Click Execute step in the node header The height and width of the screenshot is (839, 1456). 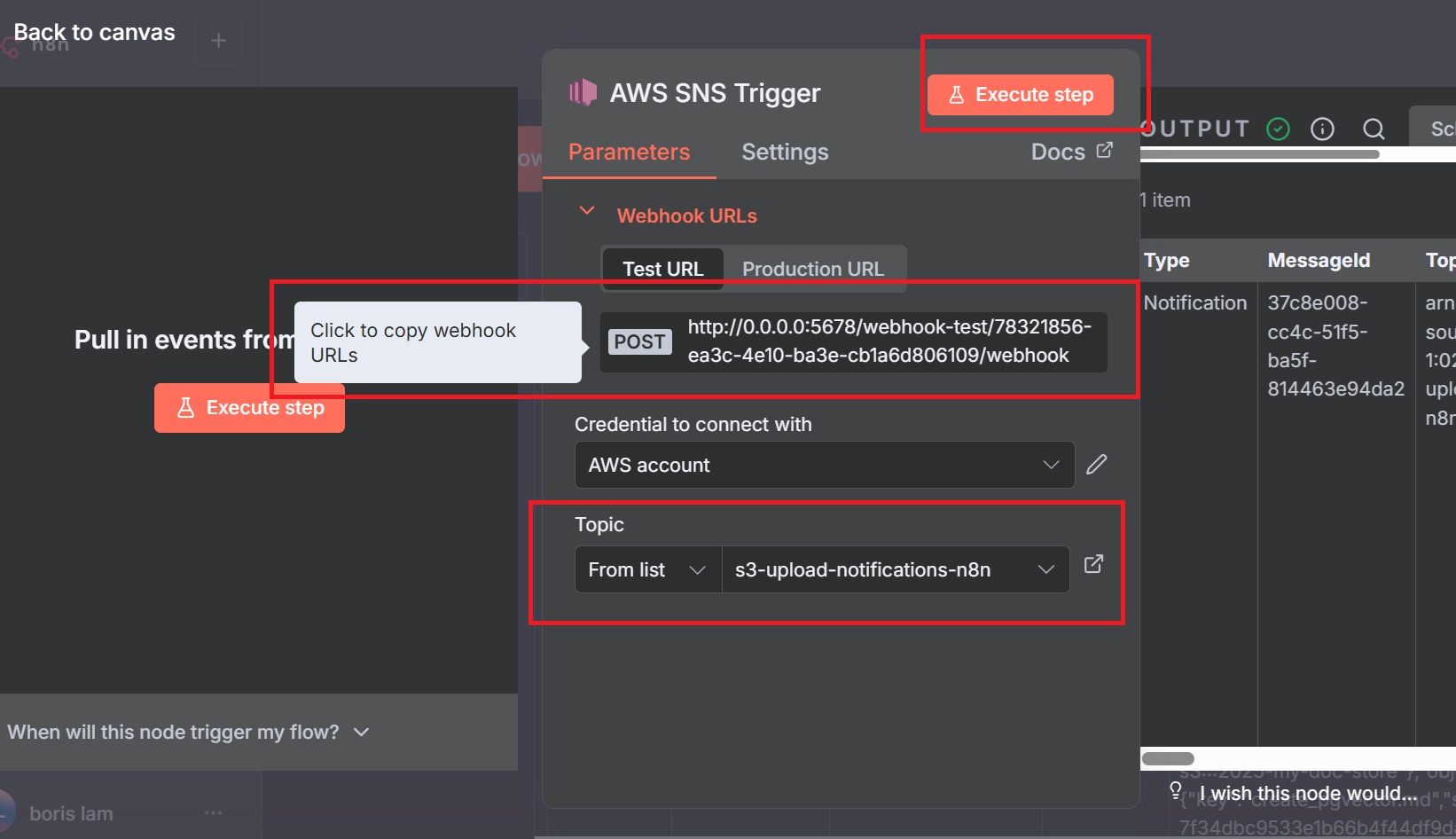pyautogui.click(x=1021, y=95)
